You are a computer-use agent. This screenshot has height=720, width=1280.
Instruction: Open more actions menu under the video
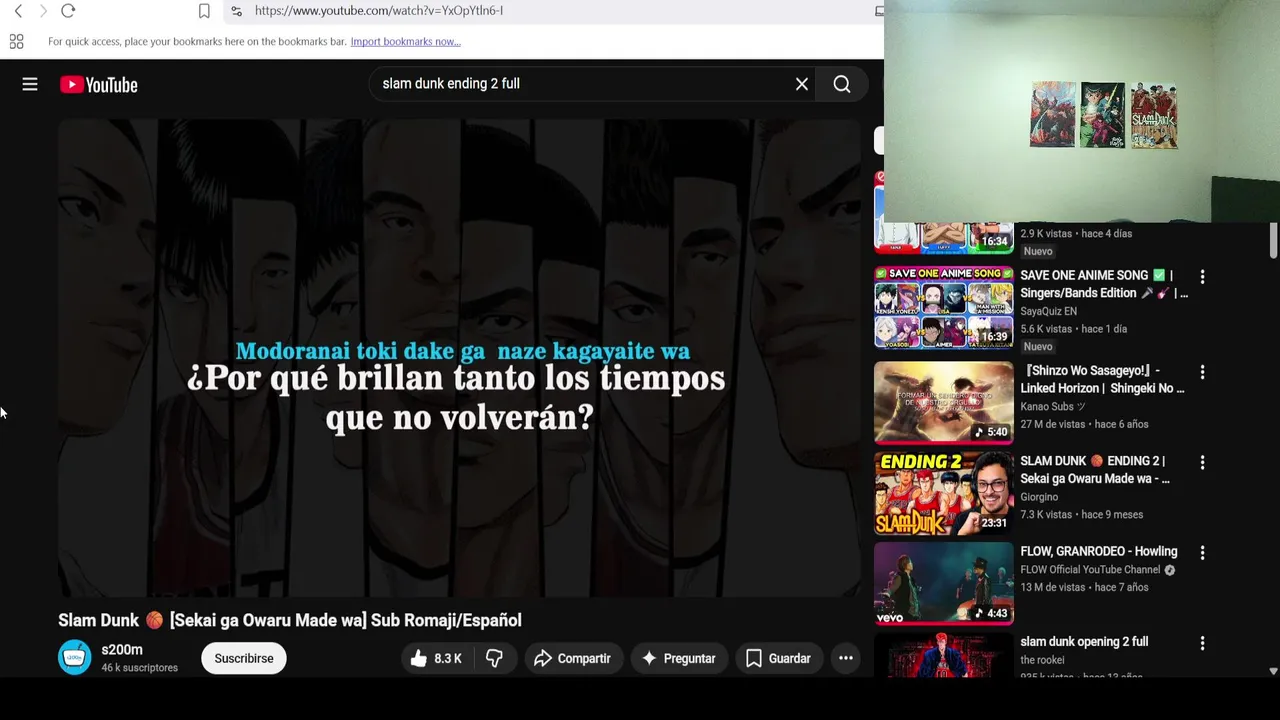[846, 658]
